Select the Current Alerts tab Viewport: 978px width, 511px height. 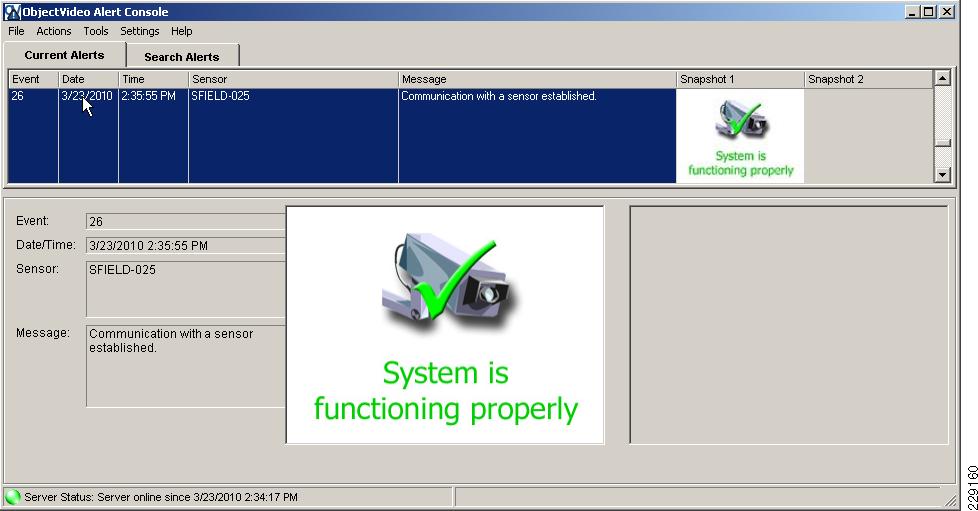coord(64,55)
